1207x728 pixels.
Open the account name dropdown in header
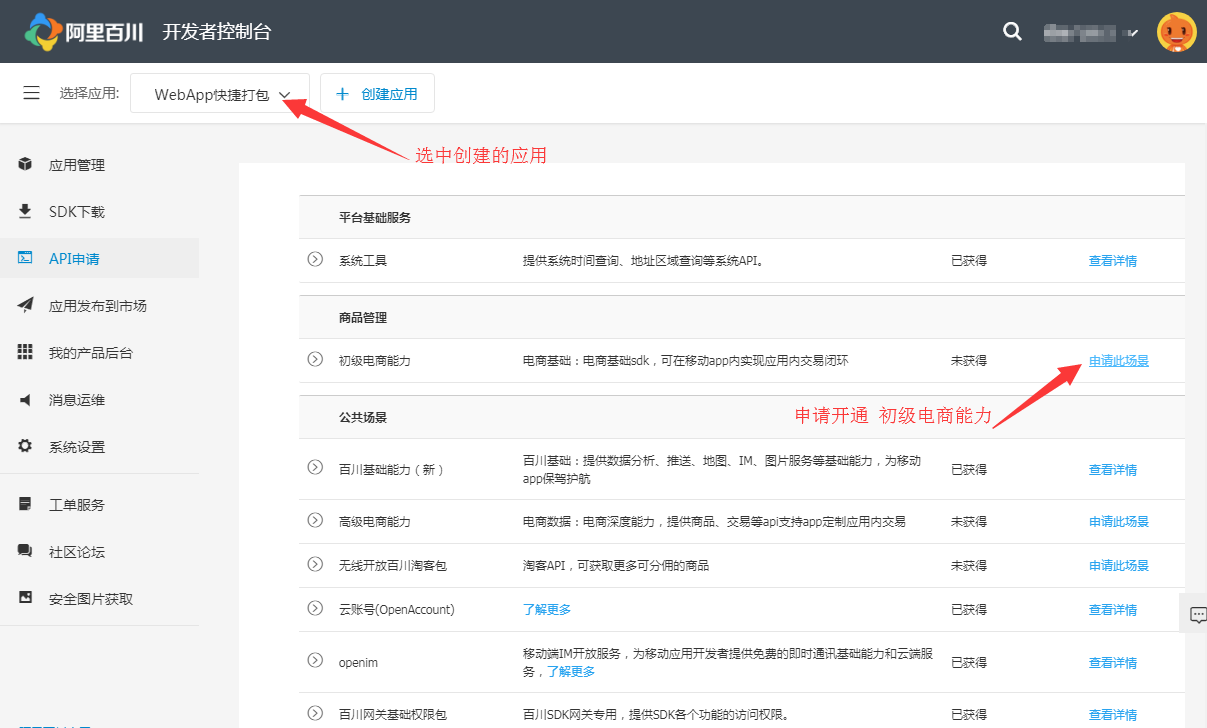(1091, 32)
